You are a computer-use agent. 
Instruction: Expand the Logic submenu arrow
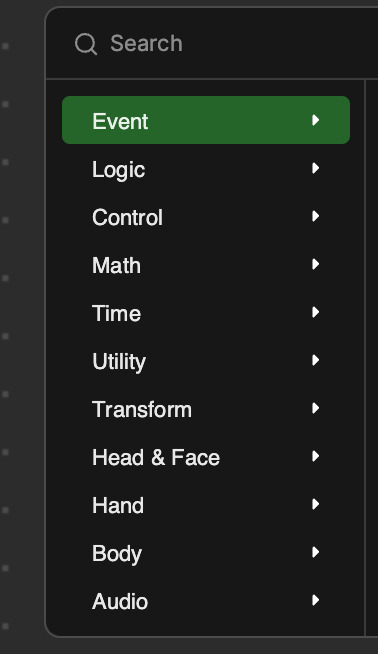(315, 168)
